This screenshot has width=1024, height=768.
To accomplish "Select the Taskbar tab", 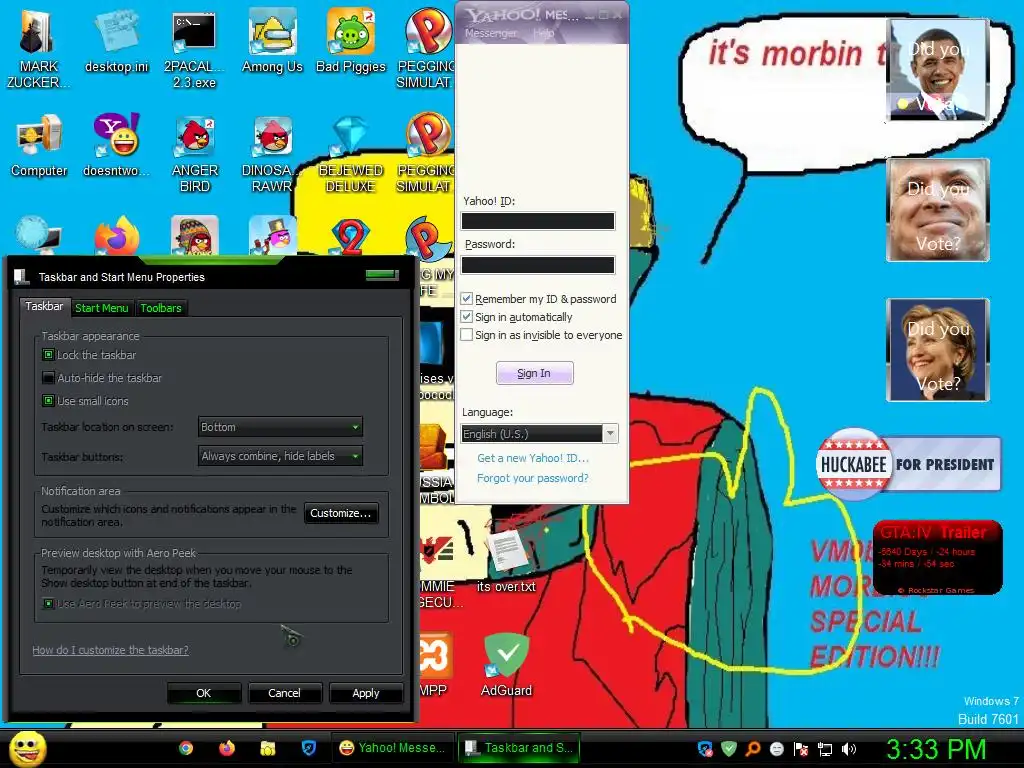I will [x=44, y=306].
